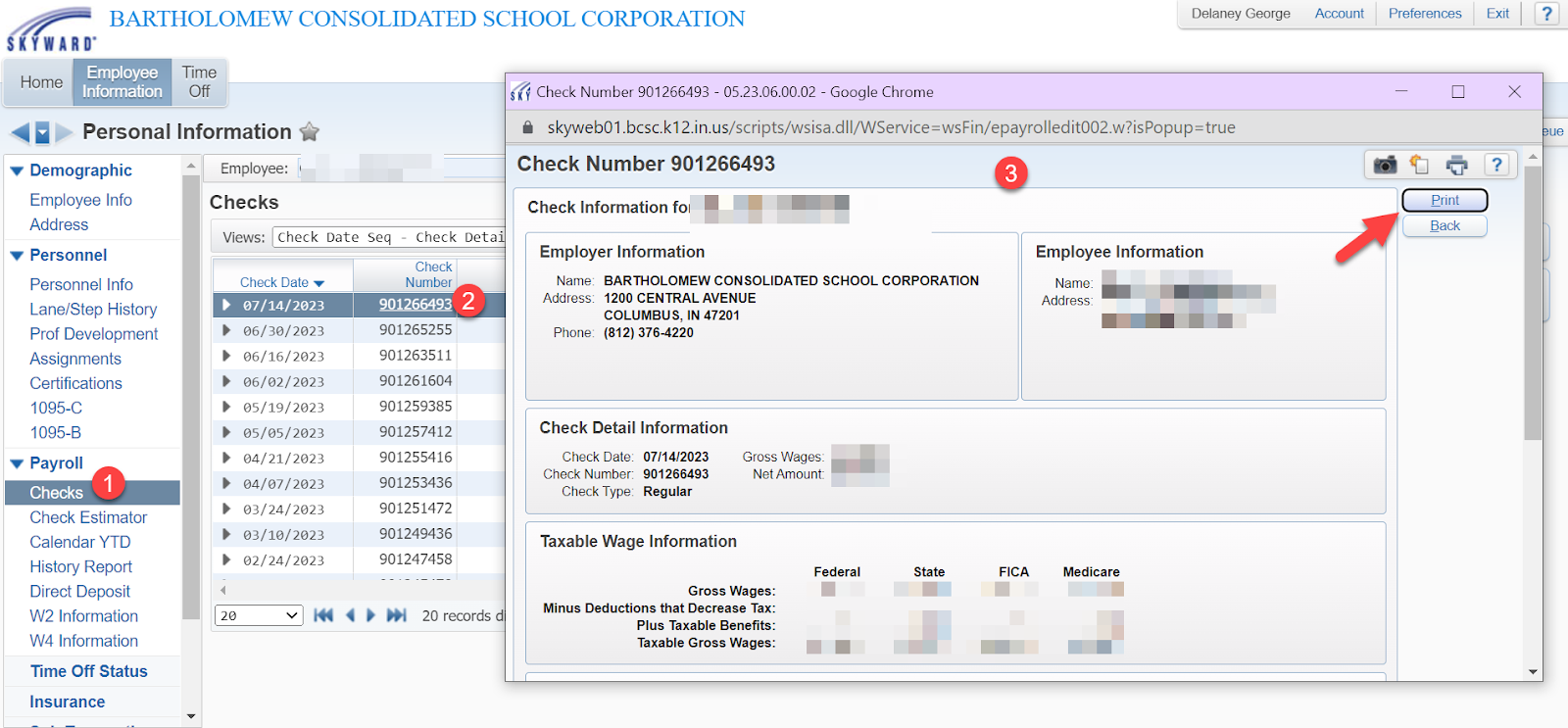Image resolution: width=1568 pixels, height=728 pixels.
Task: Add Personal Information to favorites star
Action: (310, 131)
